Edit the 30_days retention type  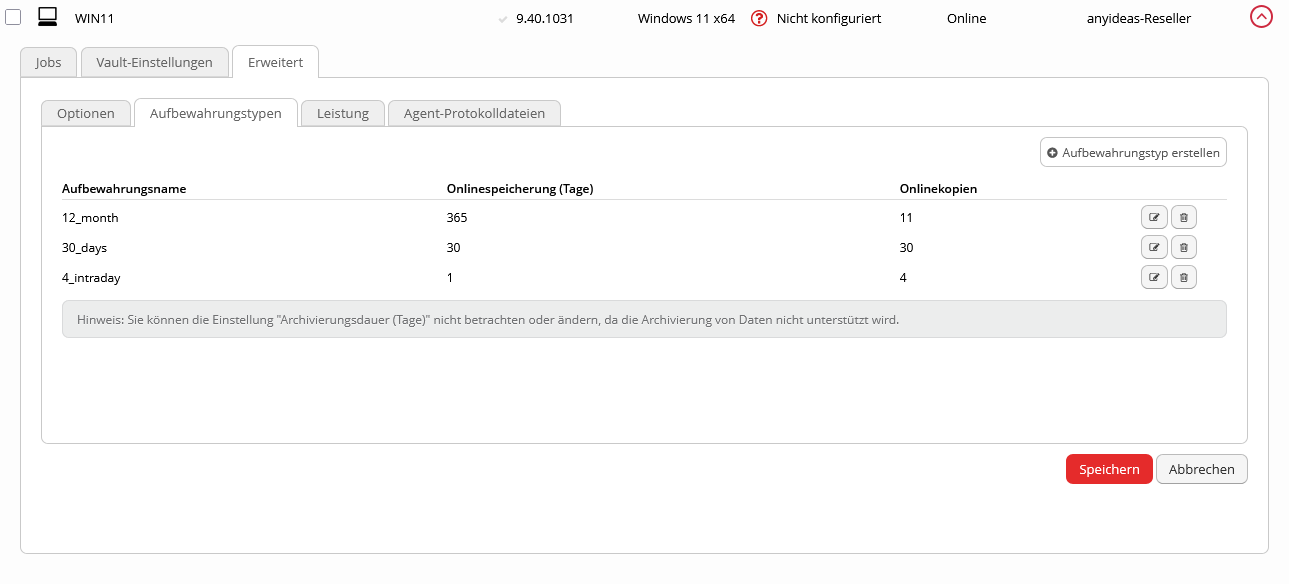pyautogui.click(x=1154, y=248)
